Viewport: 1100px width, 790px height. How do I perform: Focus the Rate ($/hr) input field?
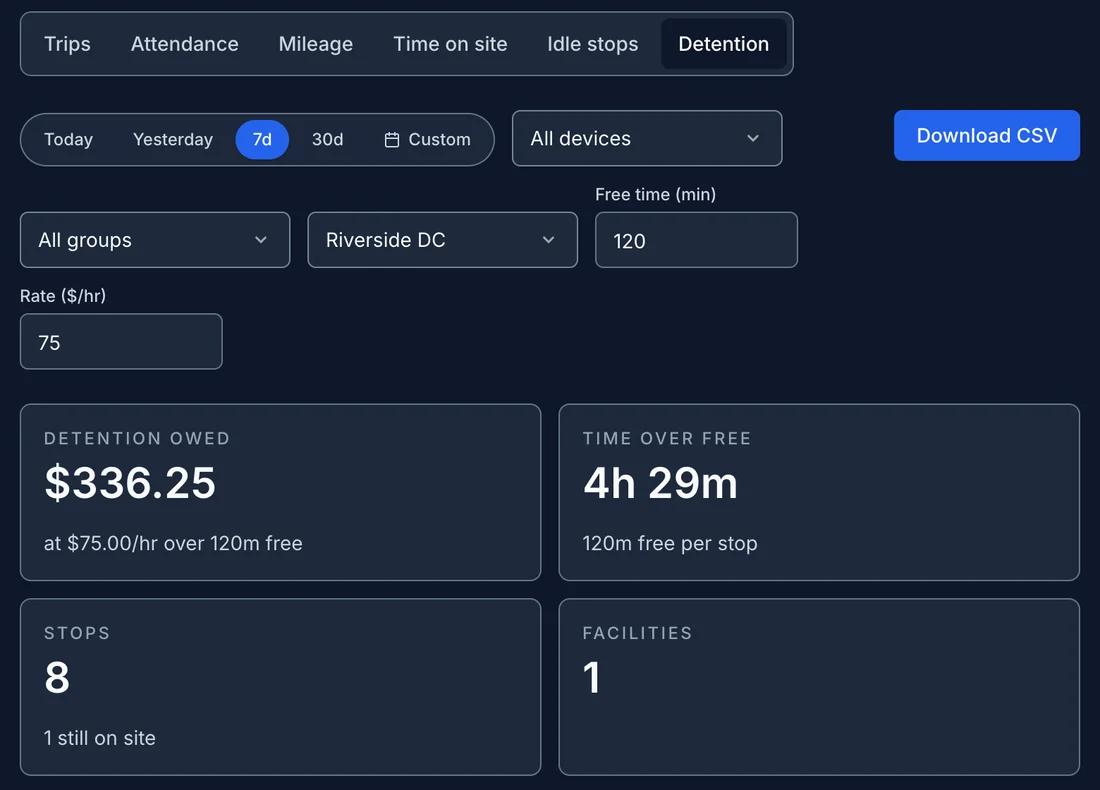pyautogui.click(x=121, y=342)
